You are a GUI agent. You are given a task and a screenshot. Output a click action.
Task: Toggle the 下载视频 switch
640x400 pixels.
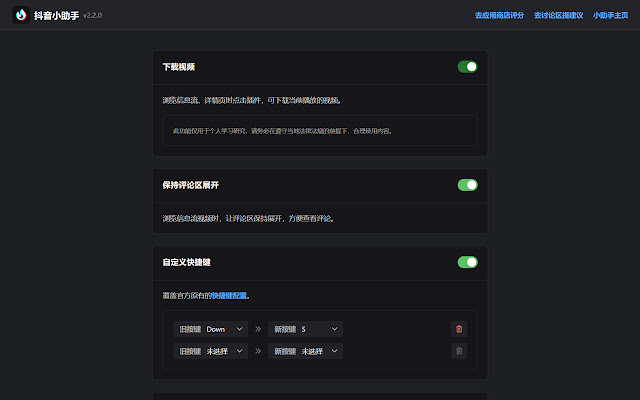pyautogui.click(x=467, y=67)
